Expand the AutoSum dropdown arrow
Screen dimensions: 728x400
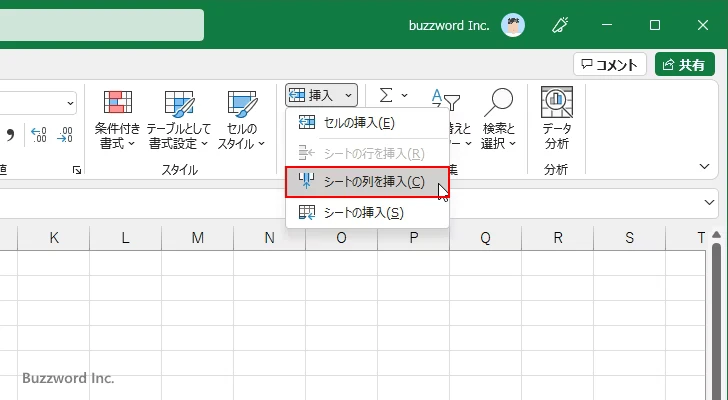404,95
